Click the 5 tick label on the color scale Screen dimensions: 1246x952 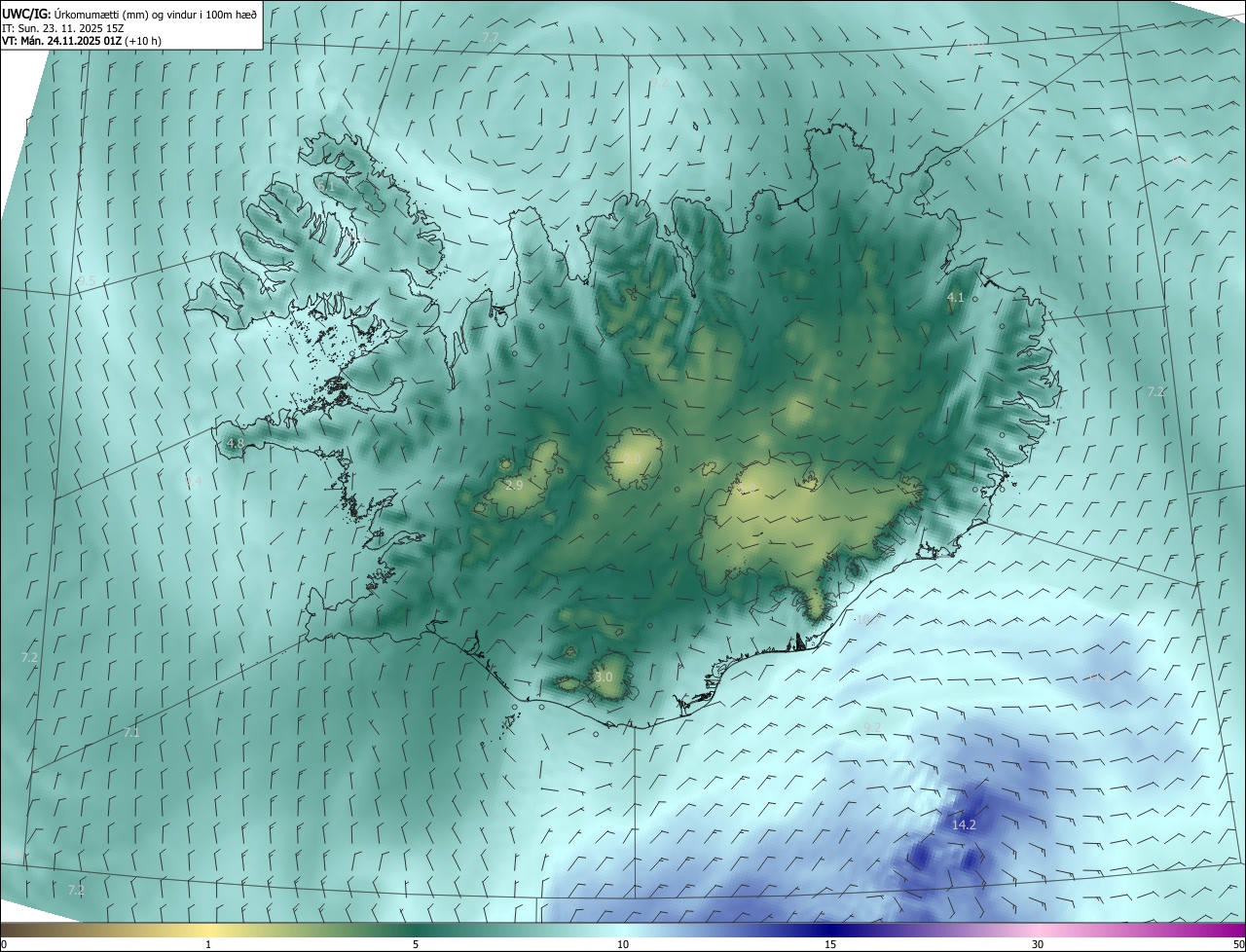[x=416, y=944]
